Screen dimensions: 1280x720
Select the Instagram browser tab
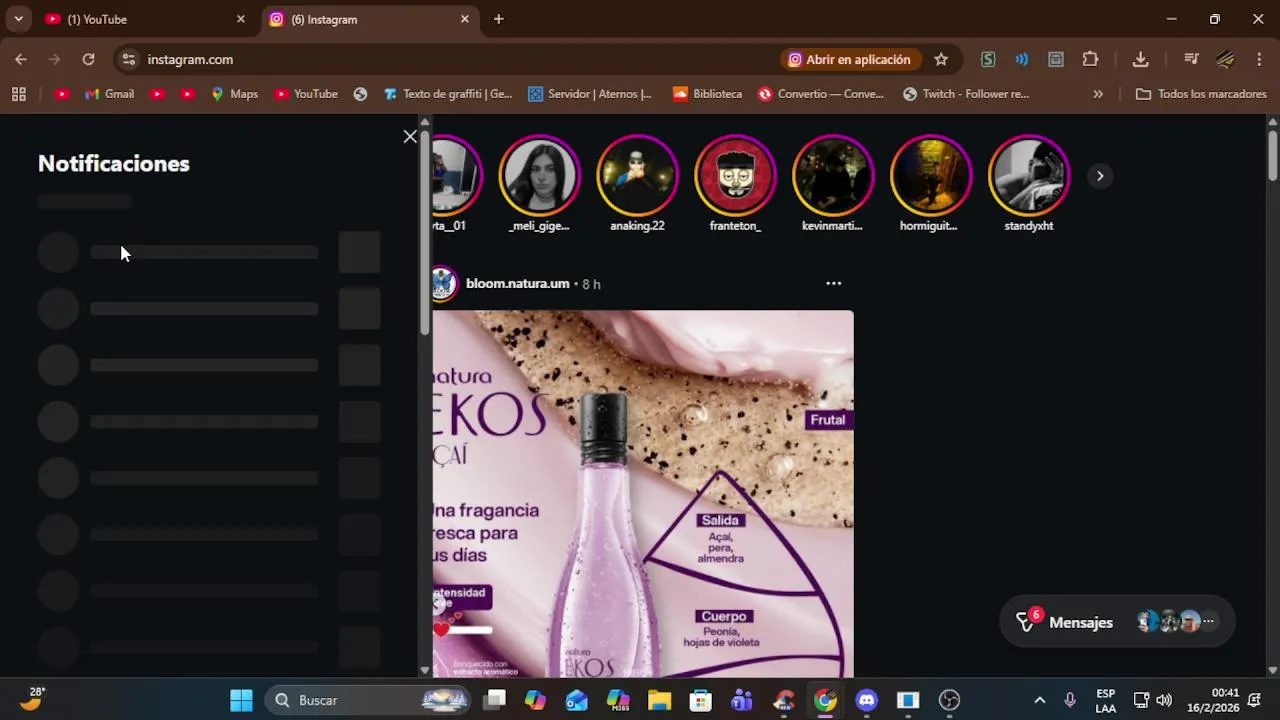tap(368, 19)
